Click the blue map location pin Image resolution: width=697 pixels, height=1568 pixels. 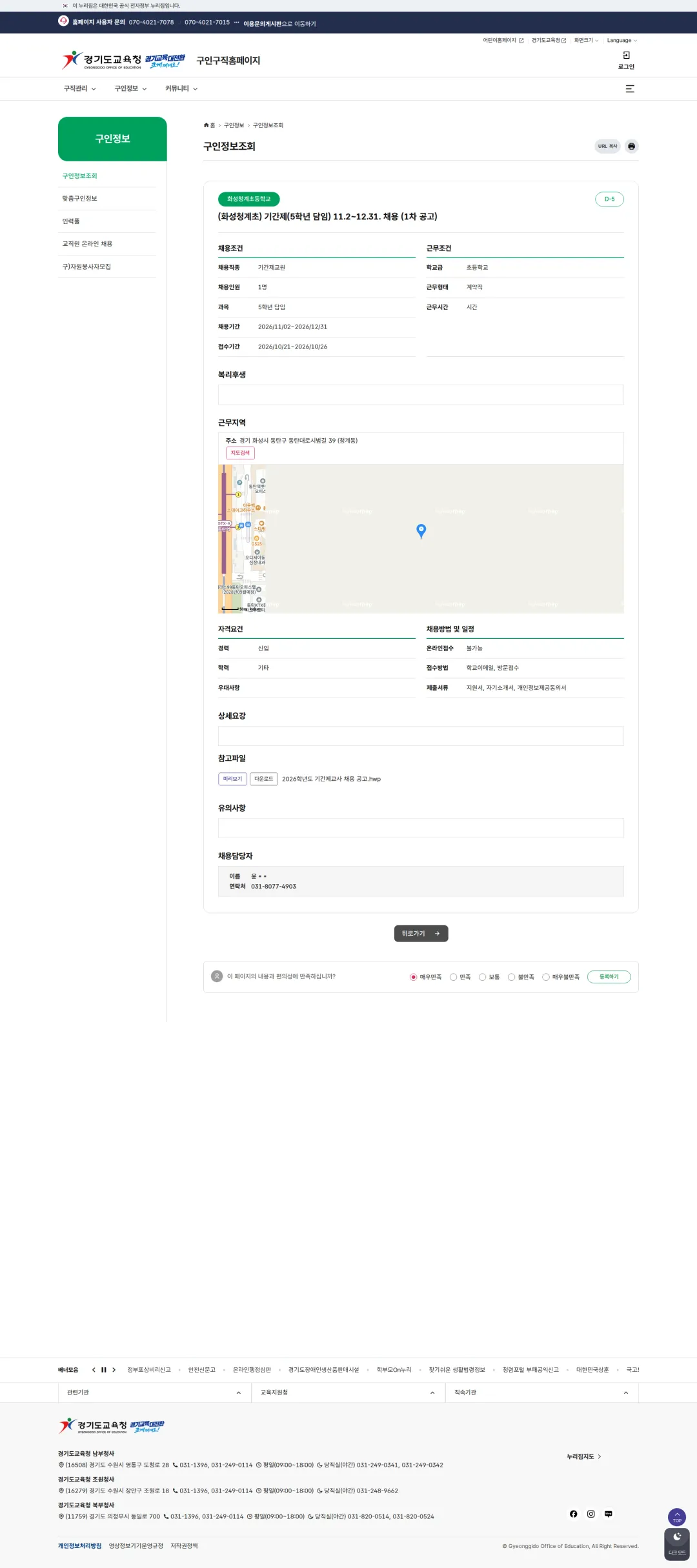coord(421,530)
